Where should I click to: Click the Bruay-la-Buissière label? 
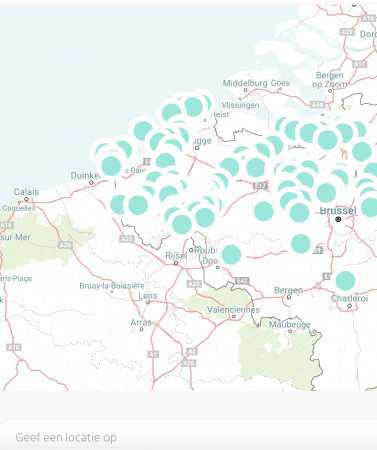[x=112, y=286]
